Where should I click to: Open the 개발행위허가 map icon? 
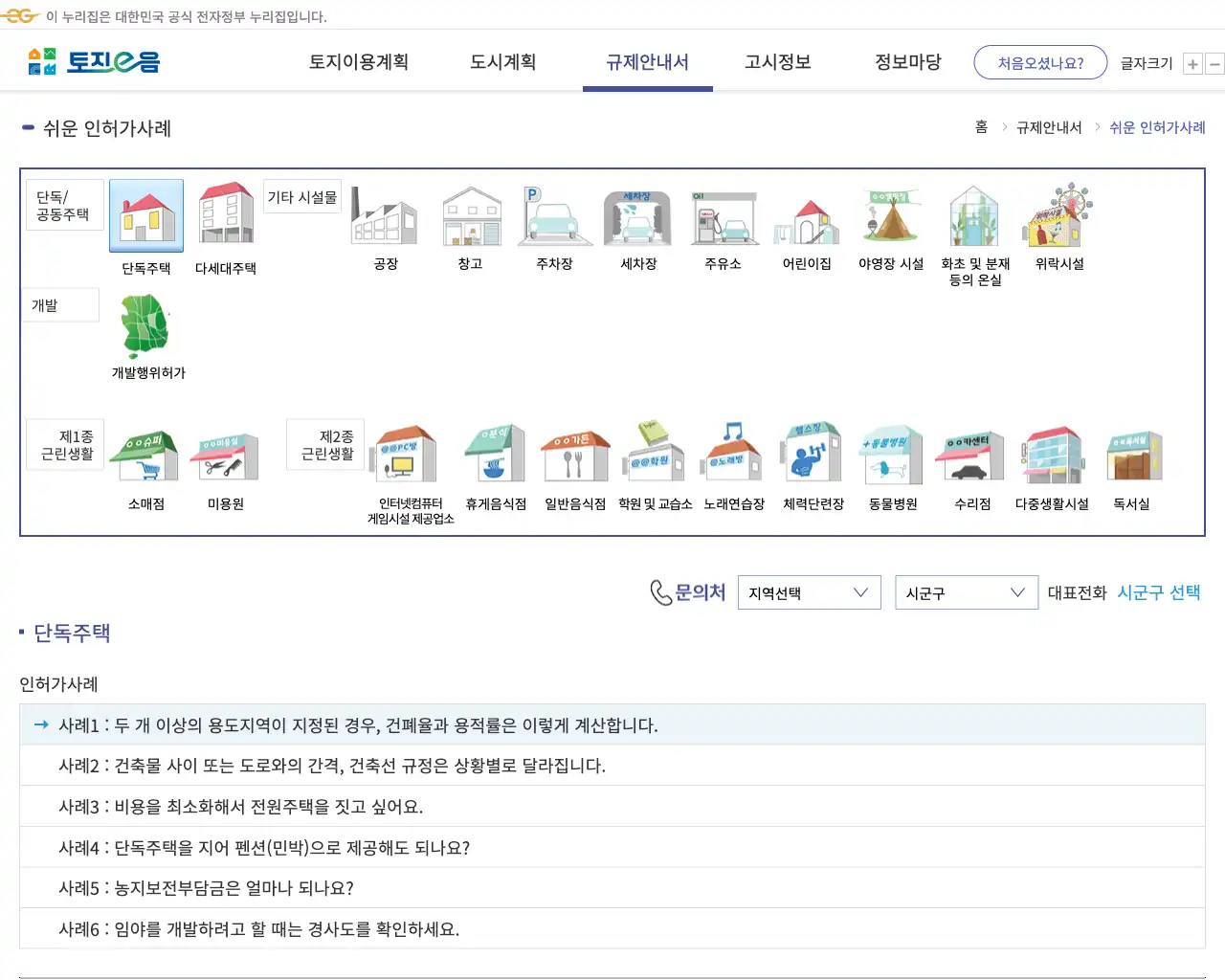(x=145, y=330)
